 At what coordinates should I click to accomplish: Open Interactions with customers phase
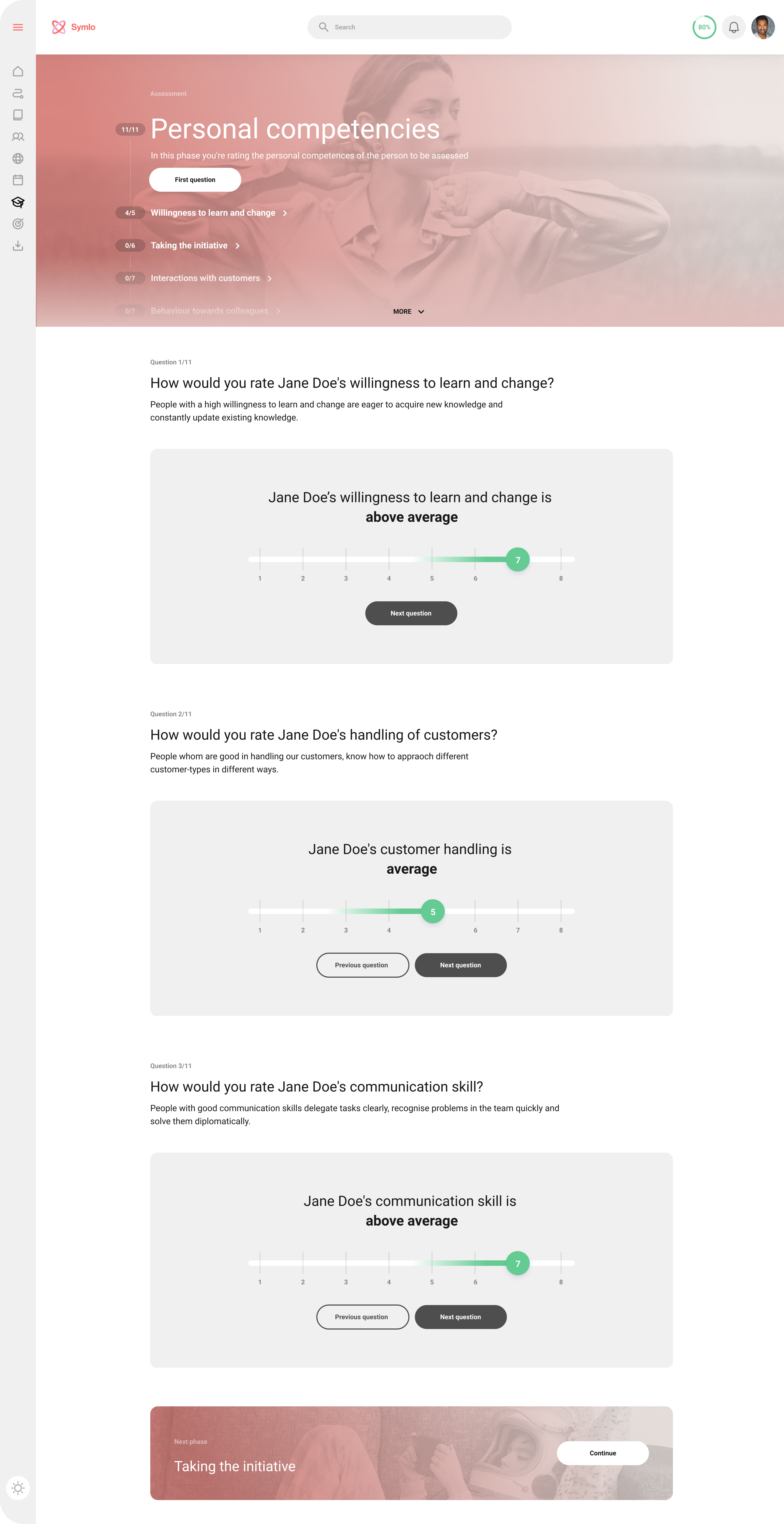(205, 278)
